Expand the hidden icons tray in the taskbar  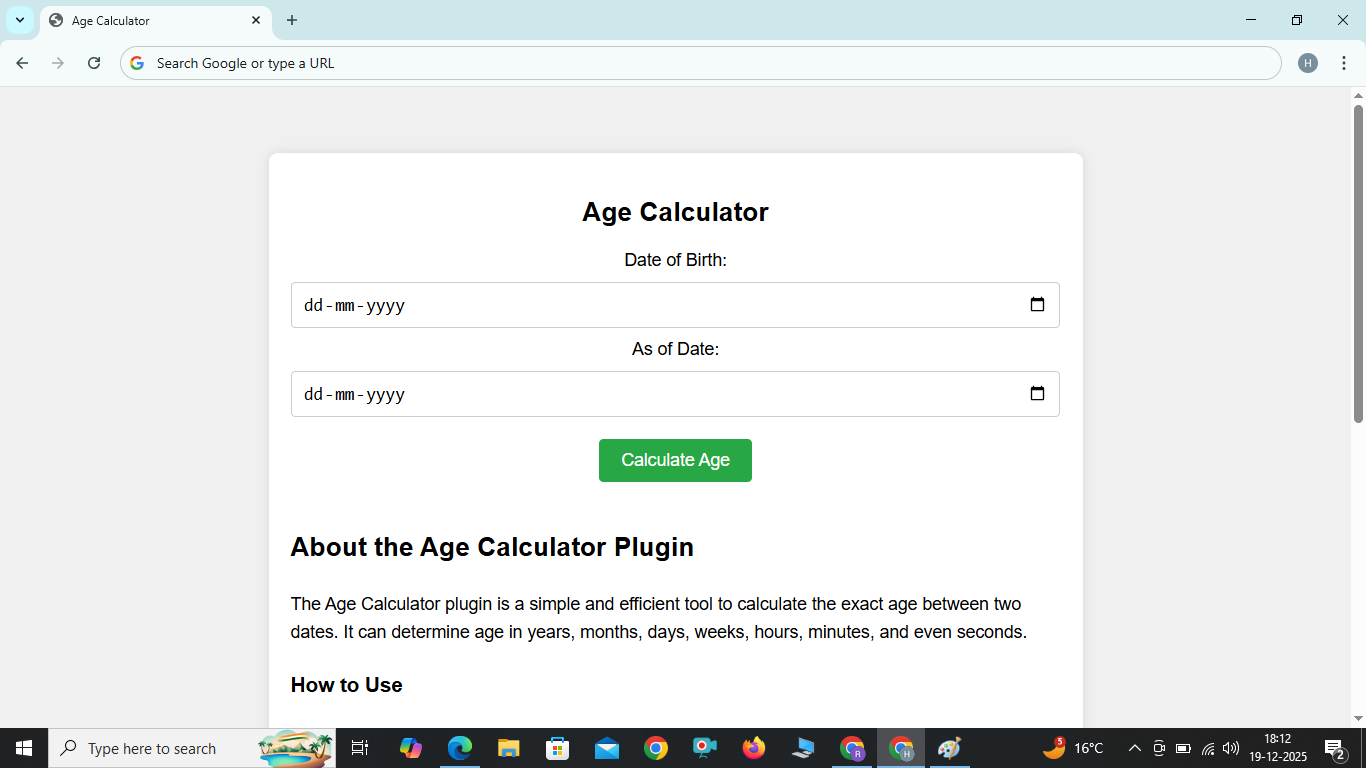1134,748
